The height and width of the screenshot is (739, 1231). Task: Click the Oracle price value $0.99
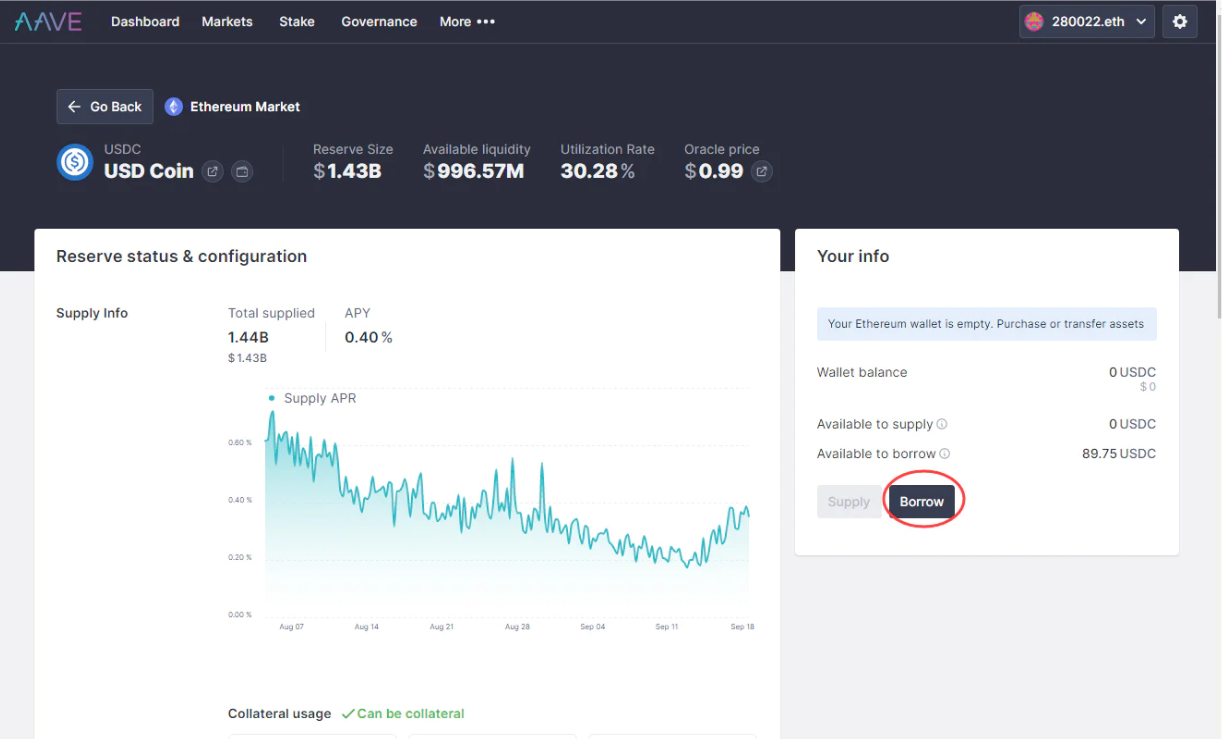714,171
